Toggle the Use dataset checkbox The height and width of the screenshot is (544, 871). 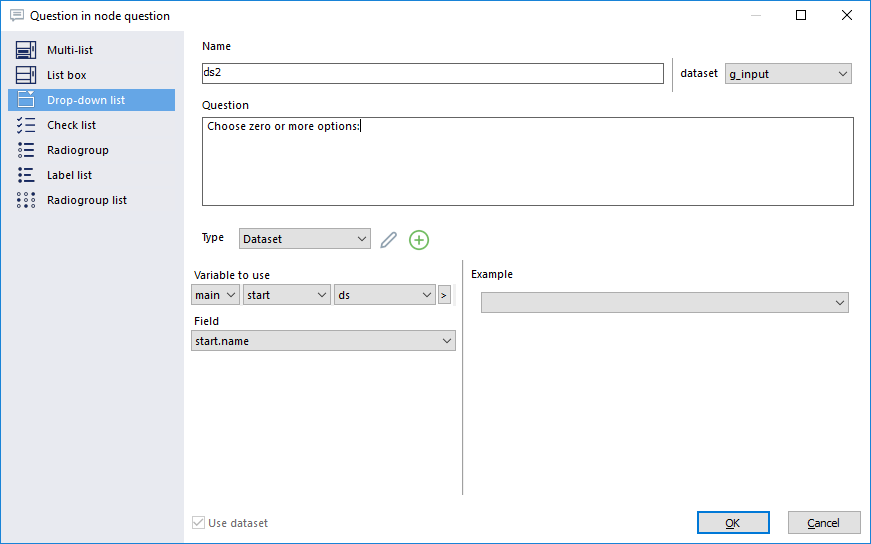198,523
